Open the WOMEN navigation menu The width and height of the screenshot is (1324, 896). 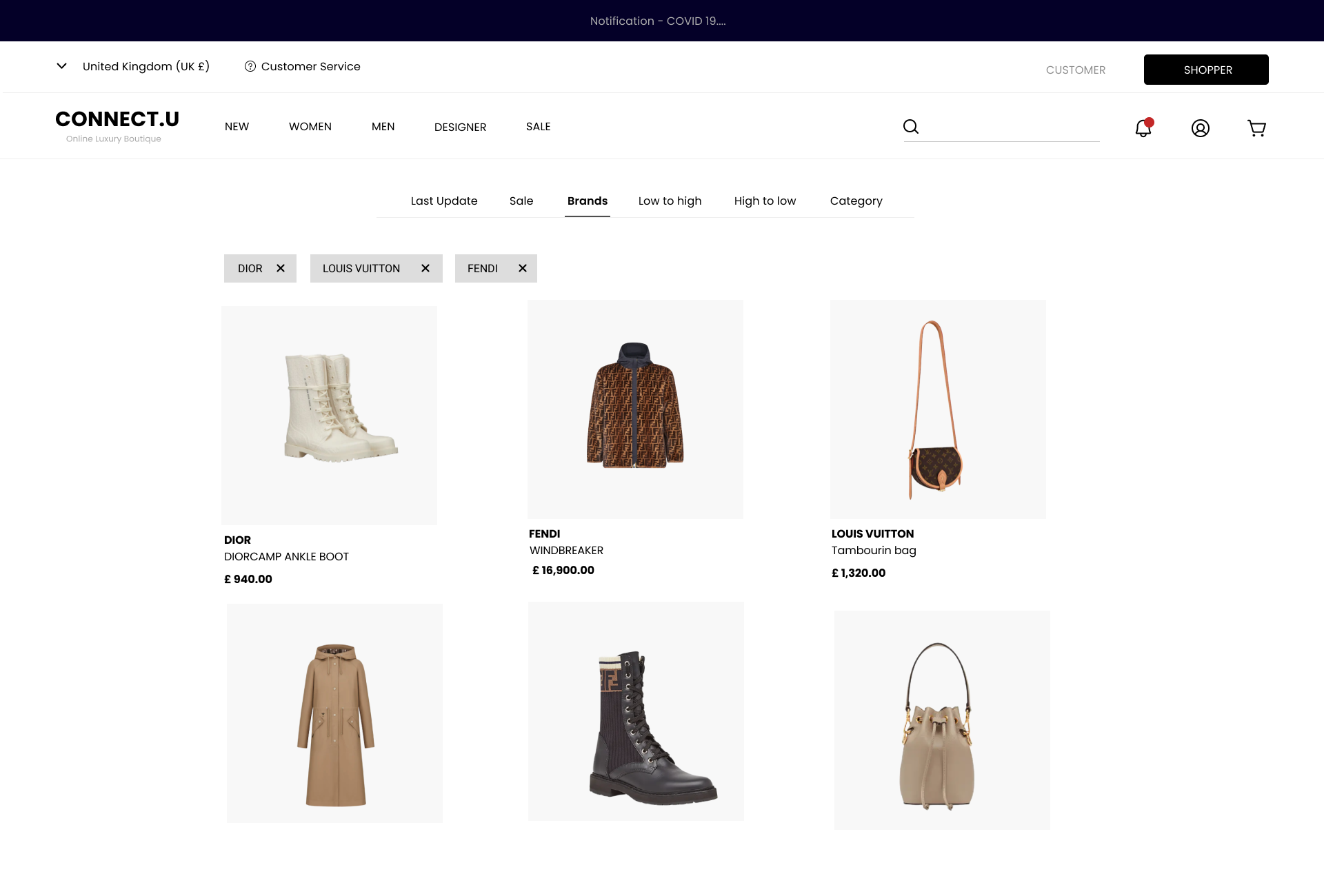point(310,127)
